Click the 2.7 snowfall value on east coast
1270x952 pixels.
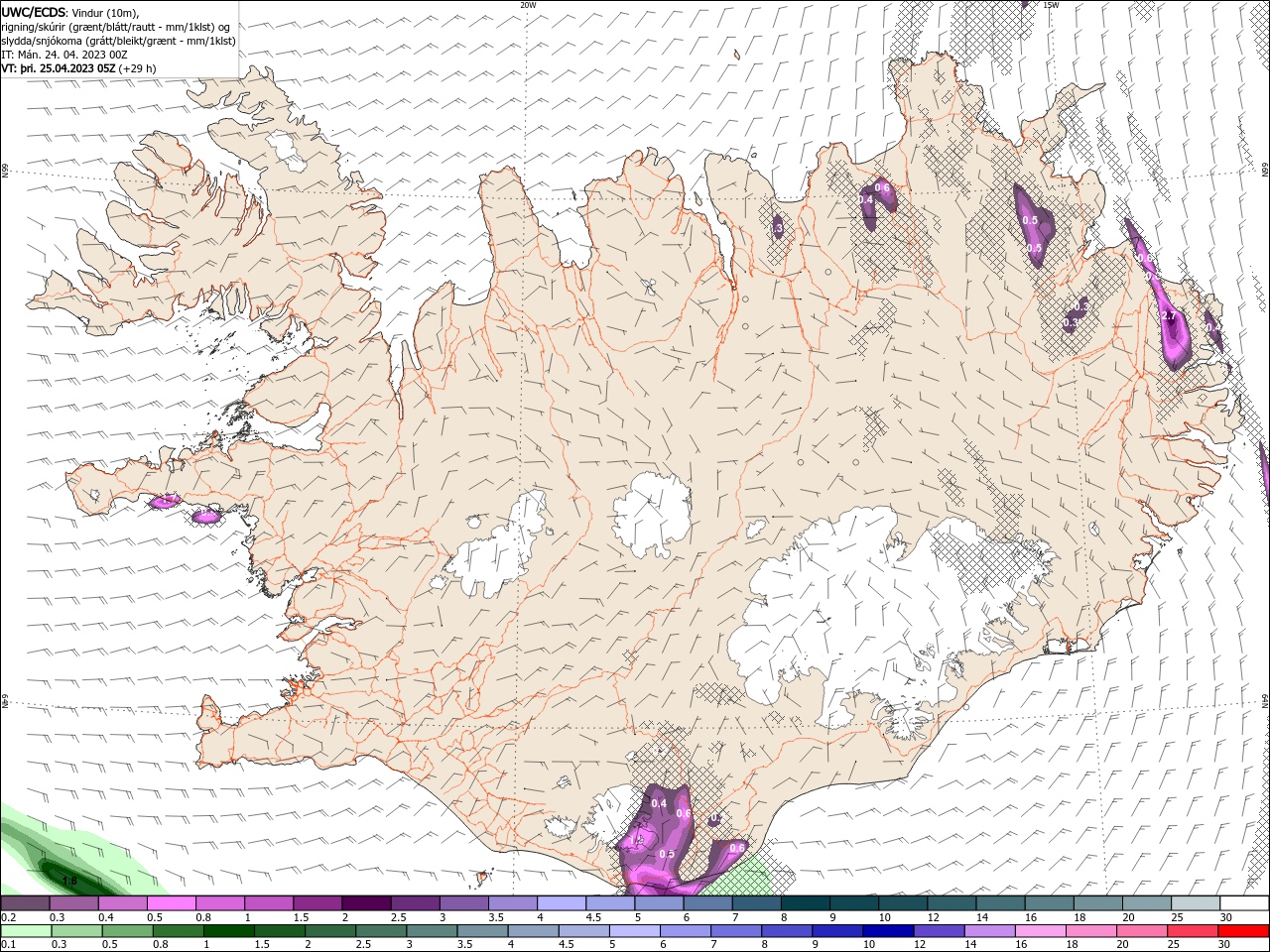(1168, 315)
